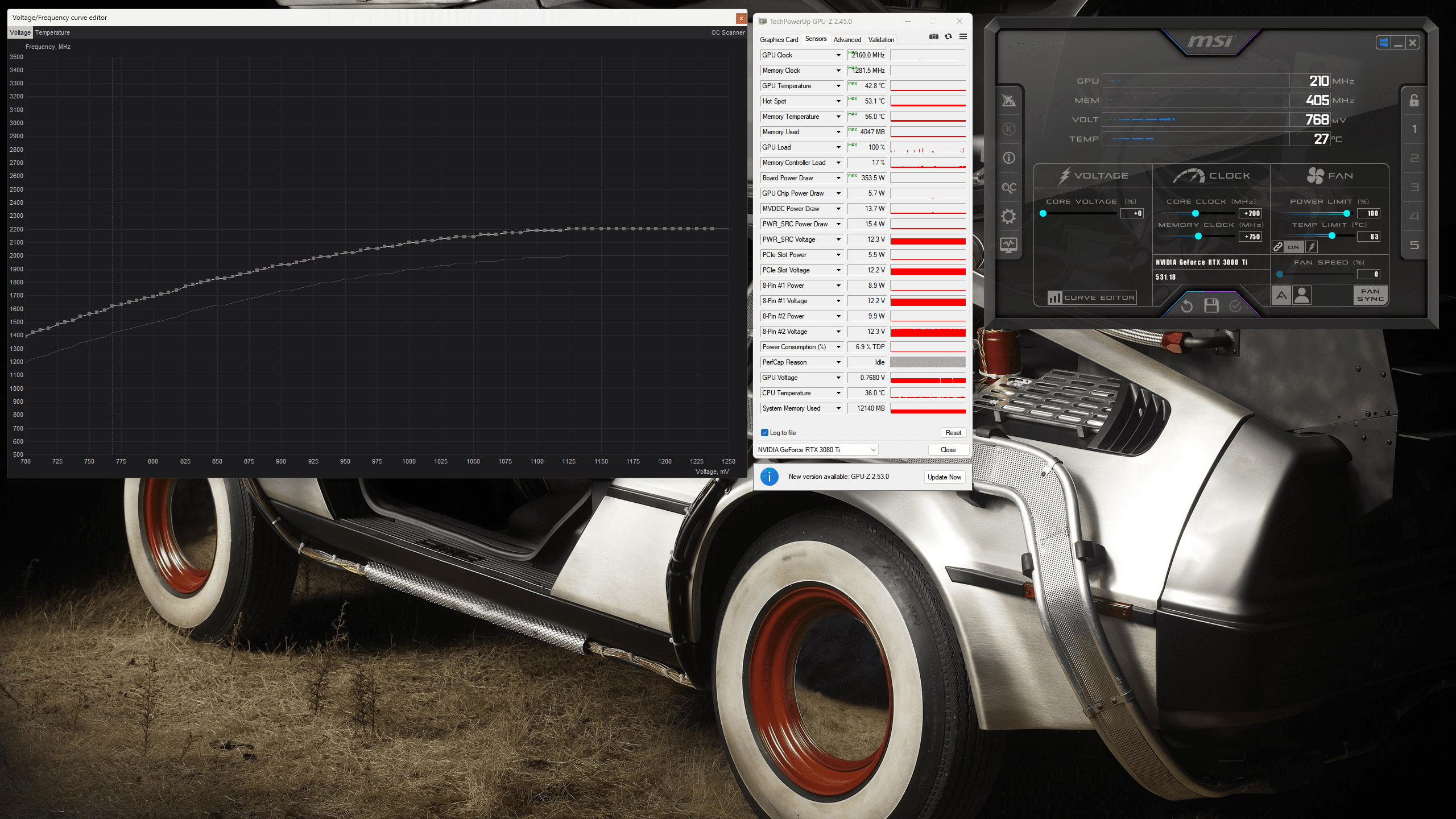
Task: Select the Temperature tab in curve editor
Action: coord(52,32)
